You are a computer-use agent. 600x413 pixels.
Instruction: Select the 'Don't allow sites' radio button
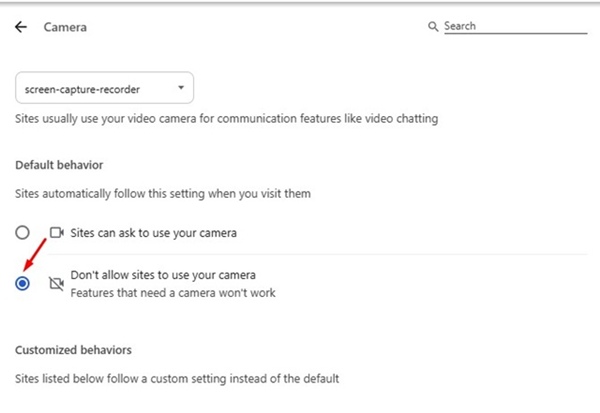click(x=23, y=284)
